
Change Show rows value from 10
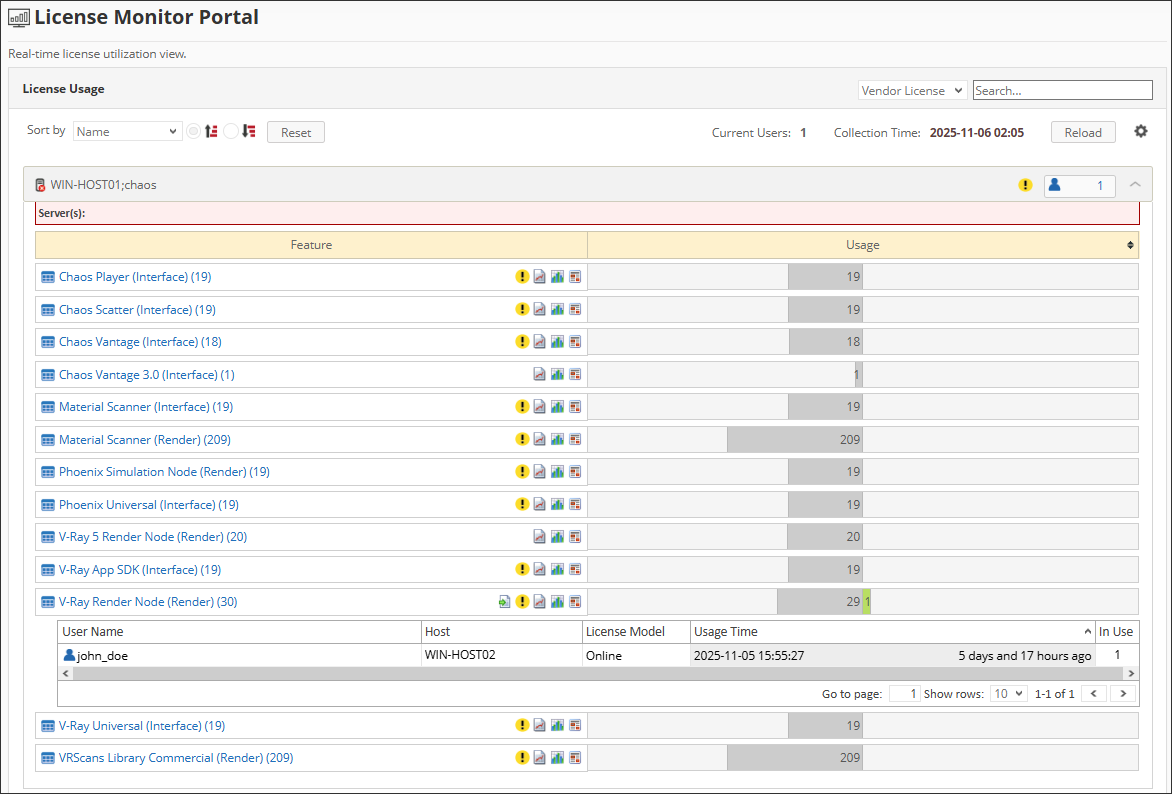1008,692
